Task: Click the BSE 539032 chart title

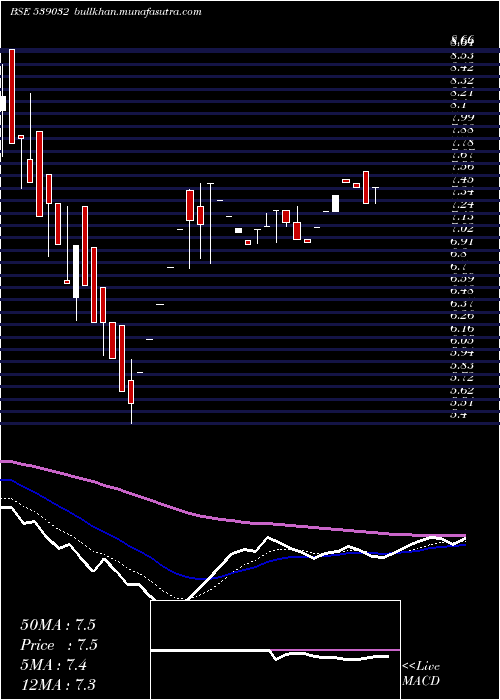Action: coord(39,12)
